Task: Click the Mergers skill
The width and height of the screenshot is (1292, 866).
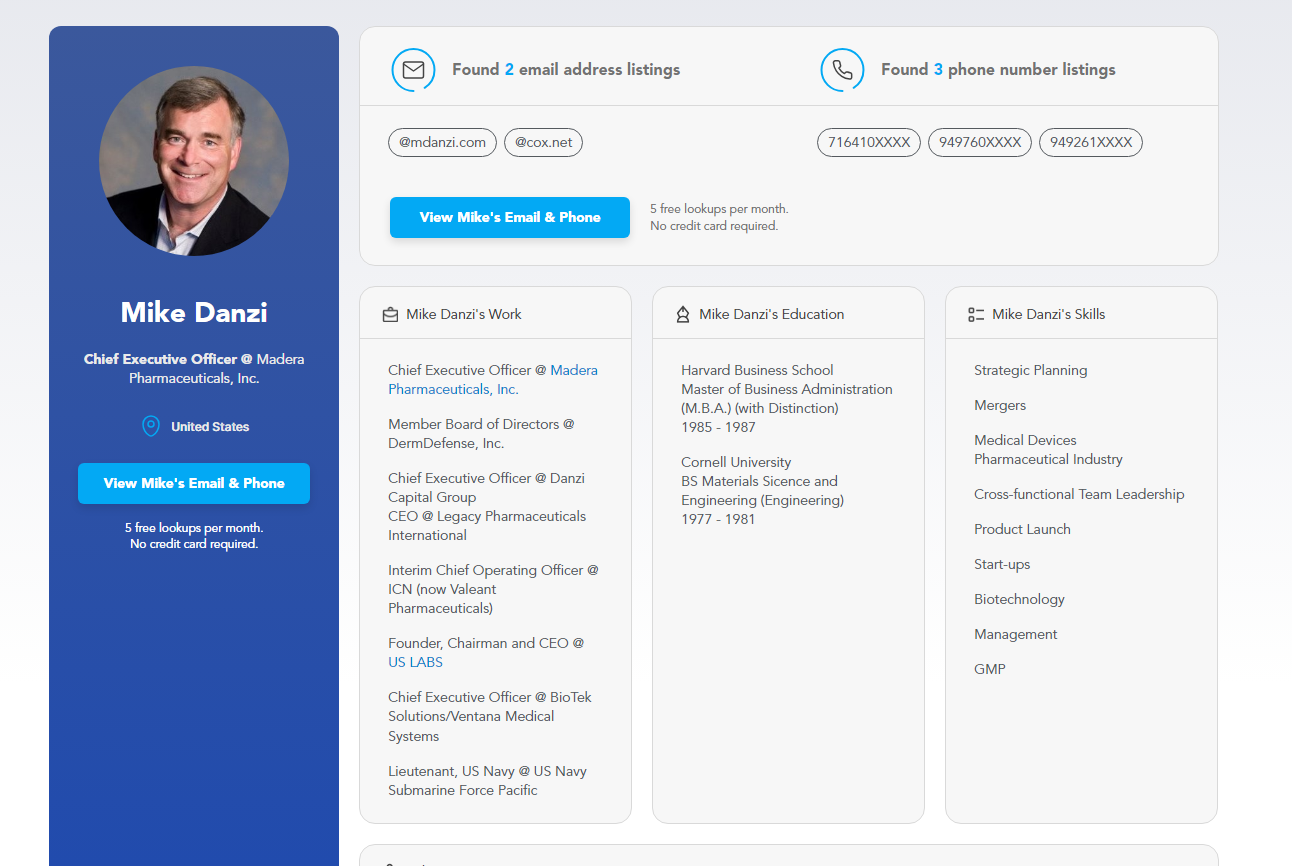Action: pos(1000,405)
